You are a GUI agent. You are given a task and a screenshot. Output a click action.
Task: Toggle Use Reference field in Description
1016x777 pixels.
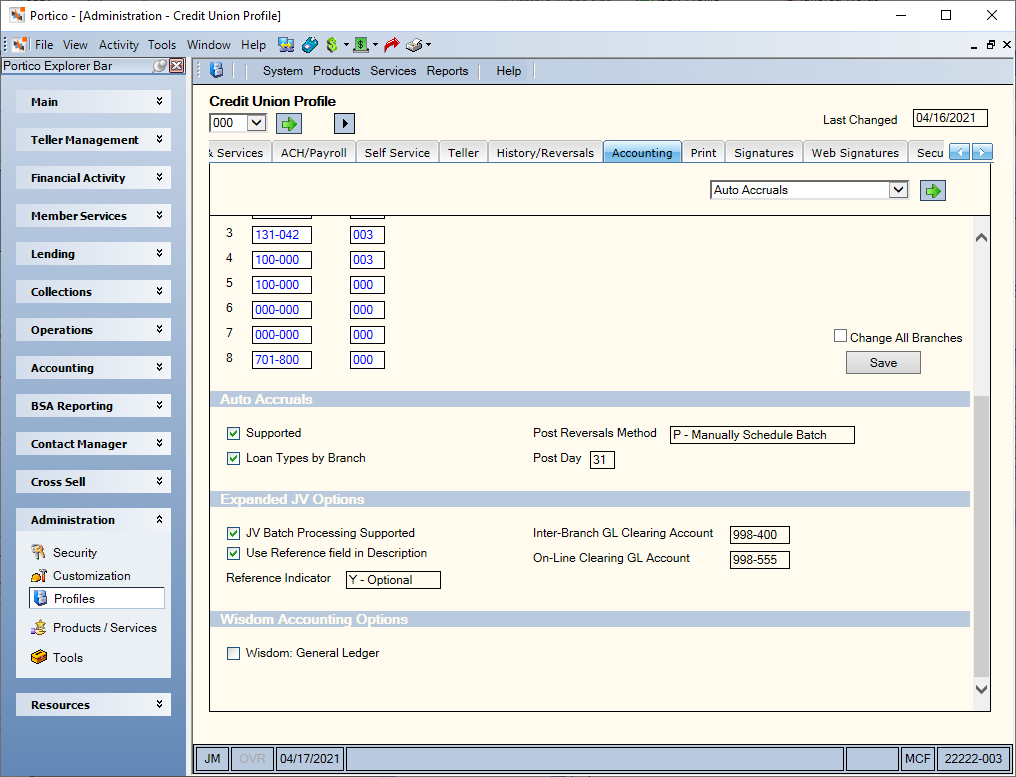(233, 553)
